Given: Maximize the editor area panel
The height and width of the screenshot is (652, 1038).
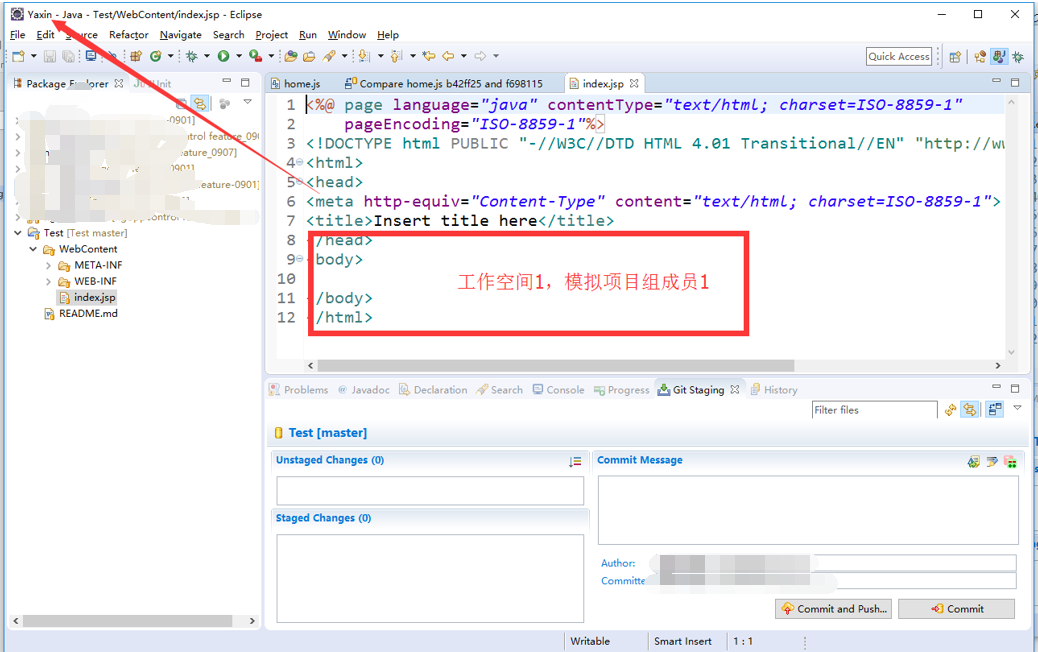Looking at the screenshot, I should (x=1015, y=82).
